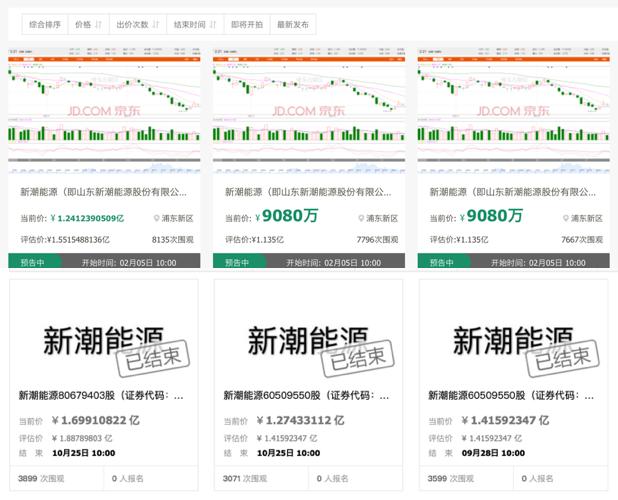Click location pin icon on middle top listing
Viewport: 618px width, 500px height.
(361, 218)
